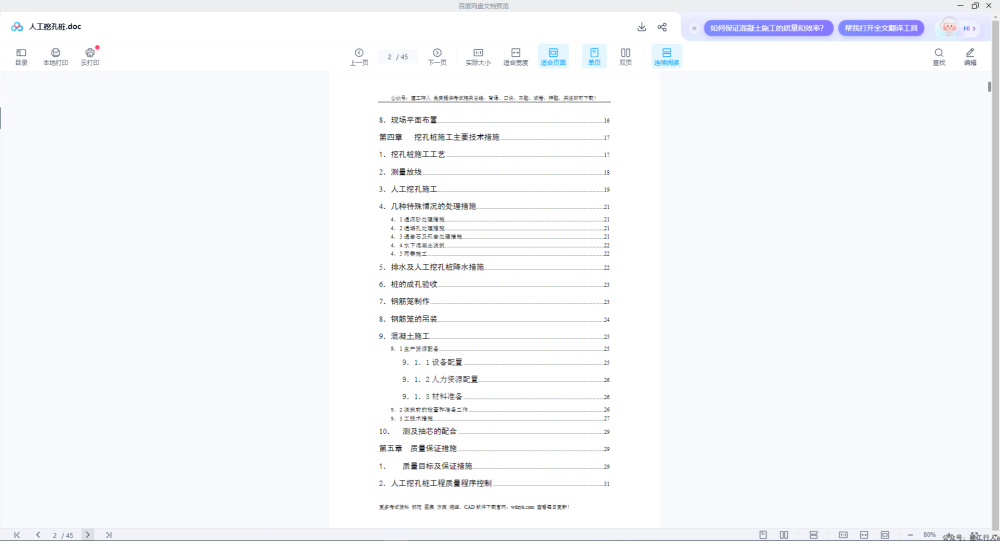
Task: Click TOC entry 2. 人工挖孔桩工程质量程序控制
Action: click(x=494, y=483)
